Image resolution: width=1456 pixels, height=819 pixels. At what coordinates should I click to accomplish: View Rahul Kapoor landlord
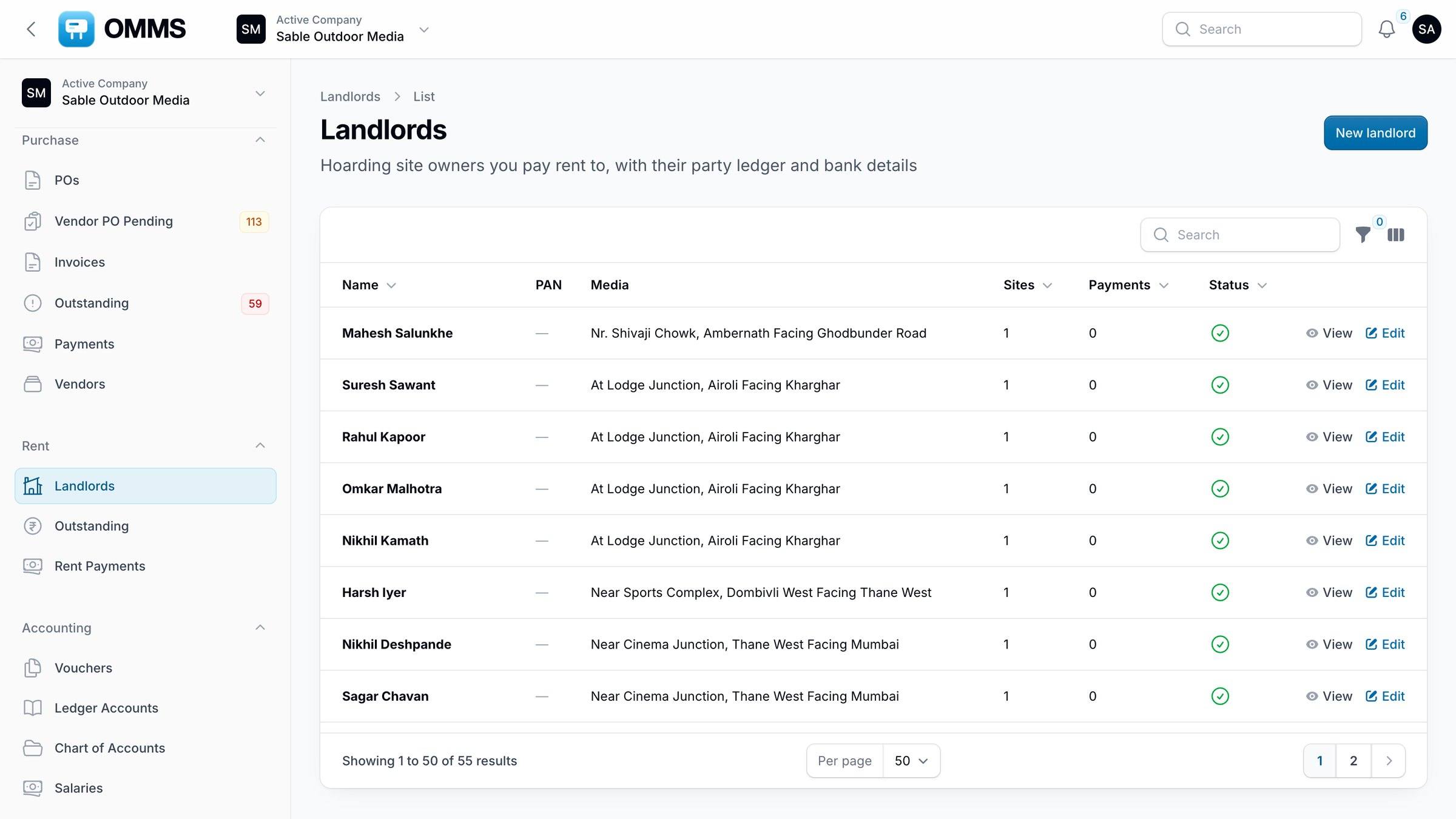coord(1329,437)
